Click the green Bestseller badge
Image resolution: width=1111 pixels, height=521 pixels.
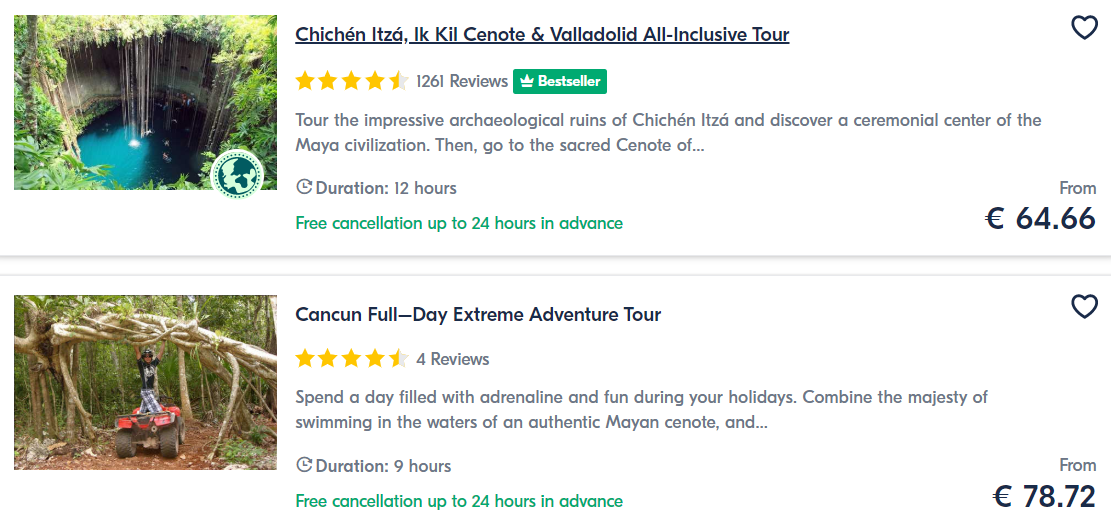point(560,81)
